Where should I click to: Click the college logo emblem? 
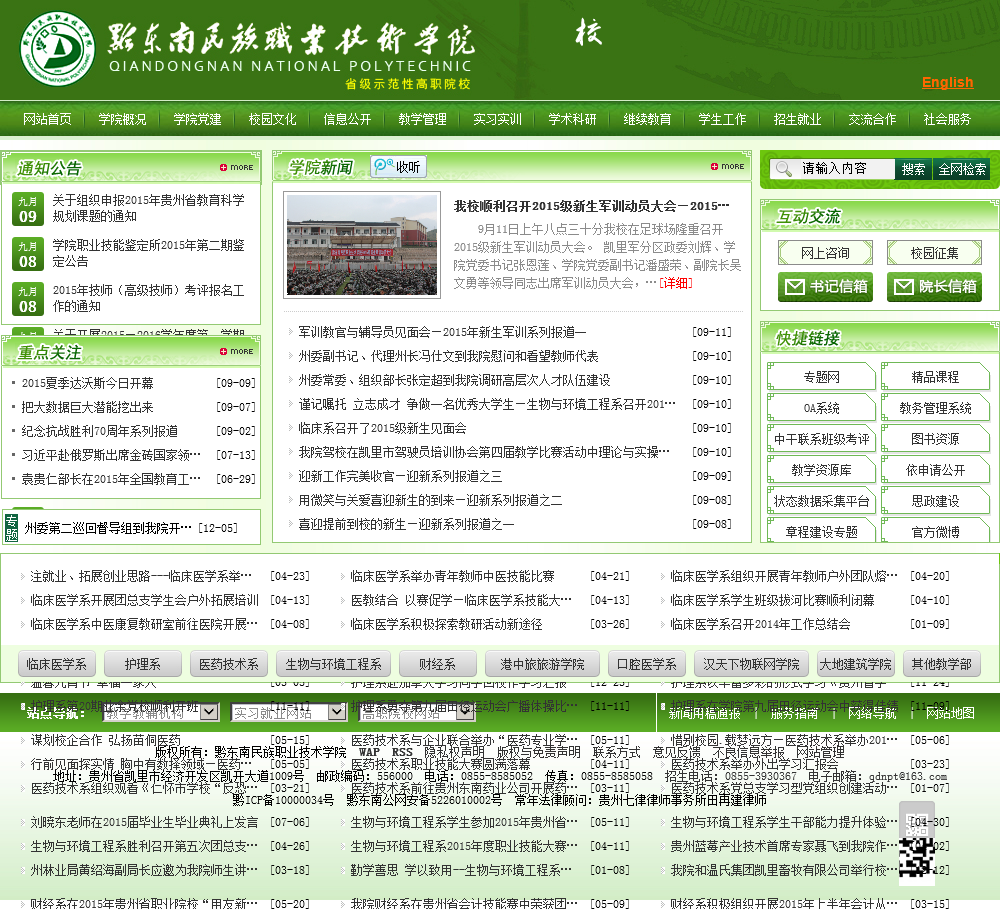point(57,49)
